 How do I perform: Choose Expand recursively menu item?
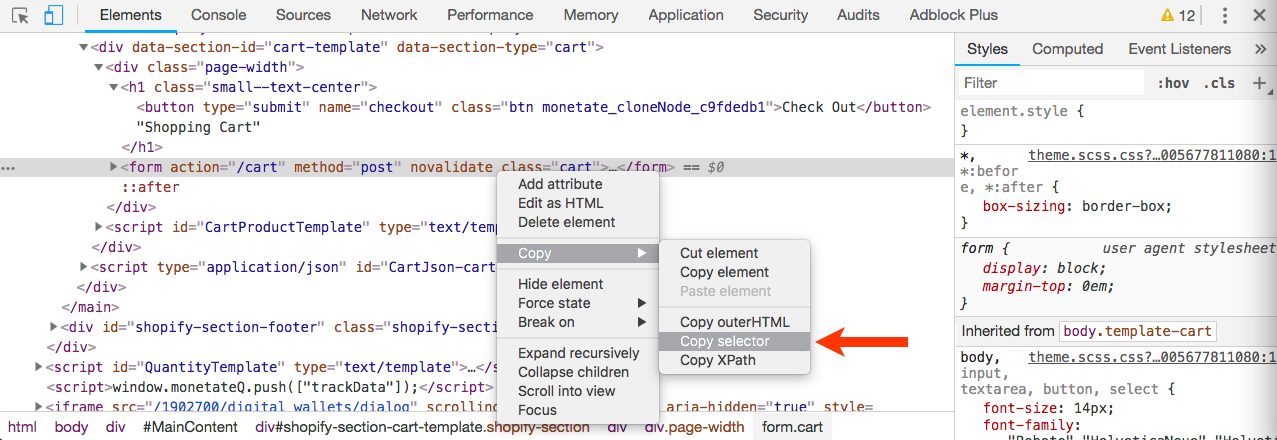click(x=578, y=353)
